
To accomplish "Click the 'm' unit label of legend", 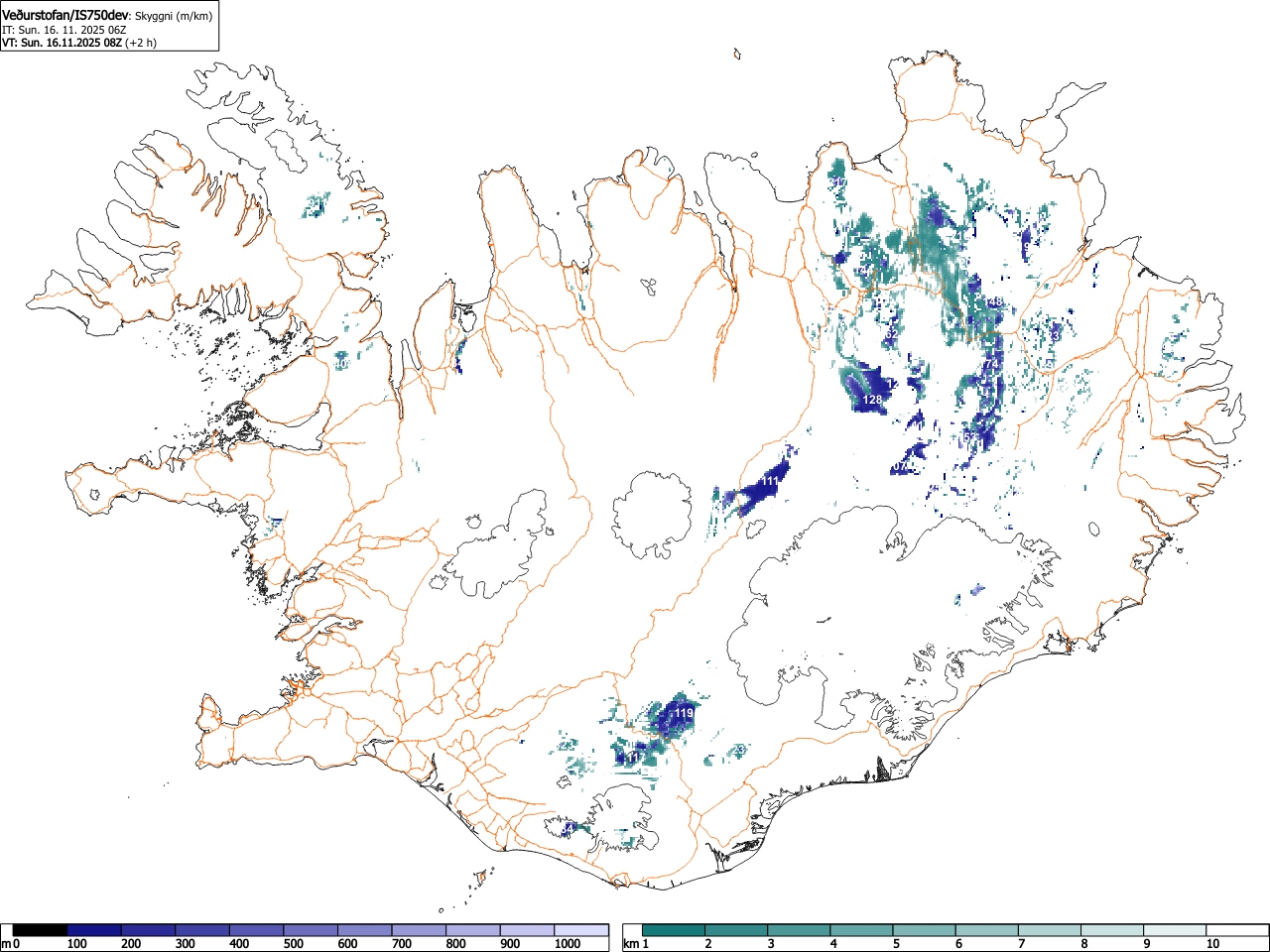I will 6,943.
